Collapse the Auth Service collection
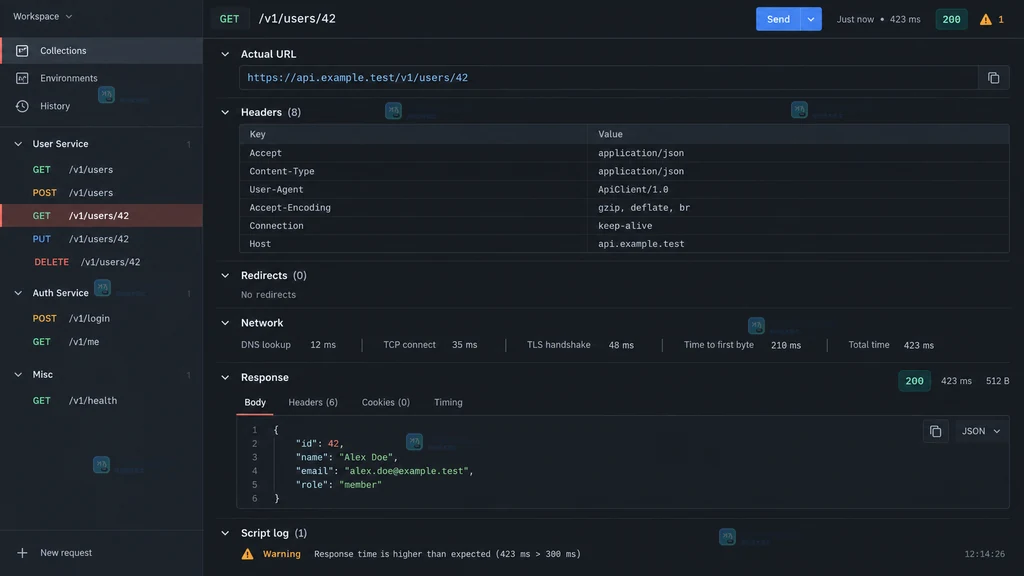 (x=18, y=293)
